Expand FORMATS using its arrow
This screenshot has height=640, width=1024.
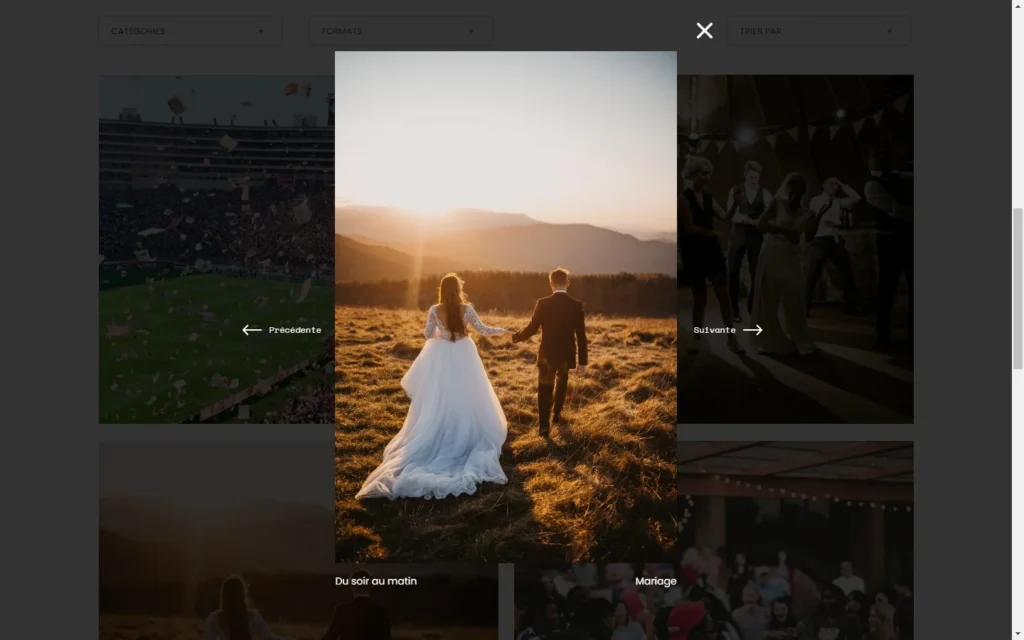[x=471, y=31]
